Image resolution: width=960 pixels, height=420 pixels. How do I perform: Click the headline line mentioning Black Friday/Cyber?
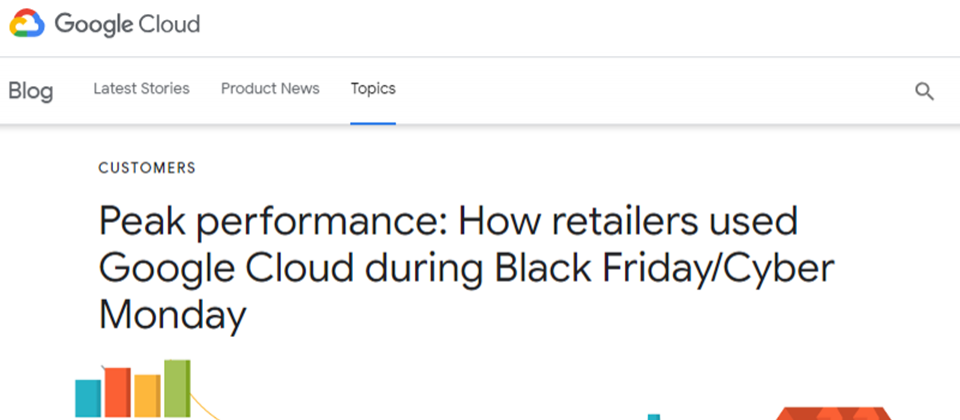[467, 269]
